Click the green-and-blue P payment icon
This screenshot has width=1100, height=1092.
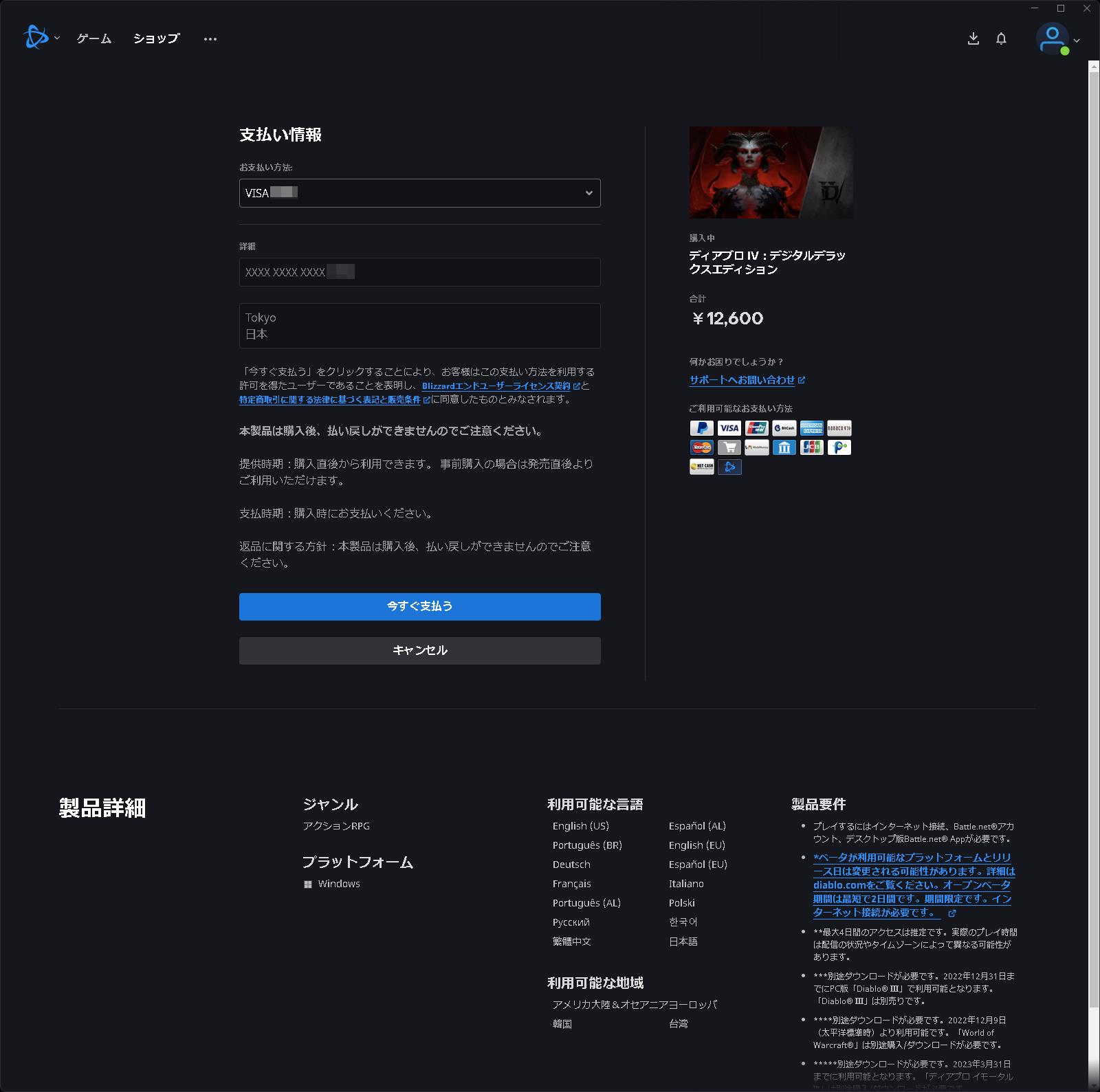point(839,447)
